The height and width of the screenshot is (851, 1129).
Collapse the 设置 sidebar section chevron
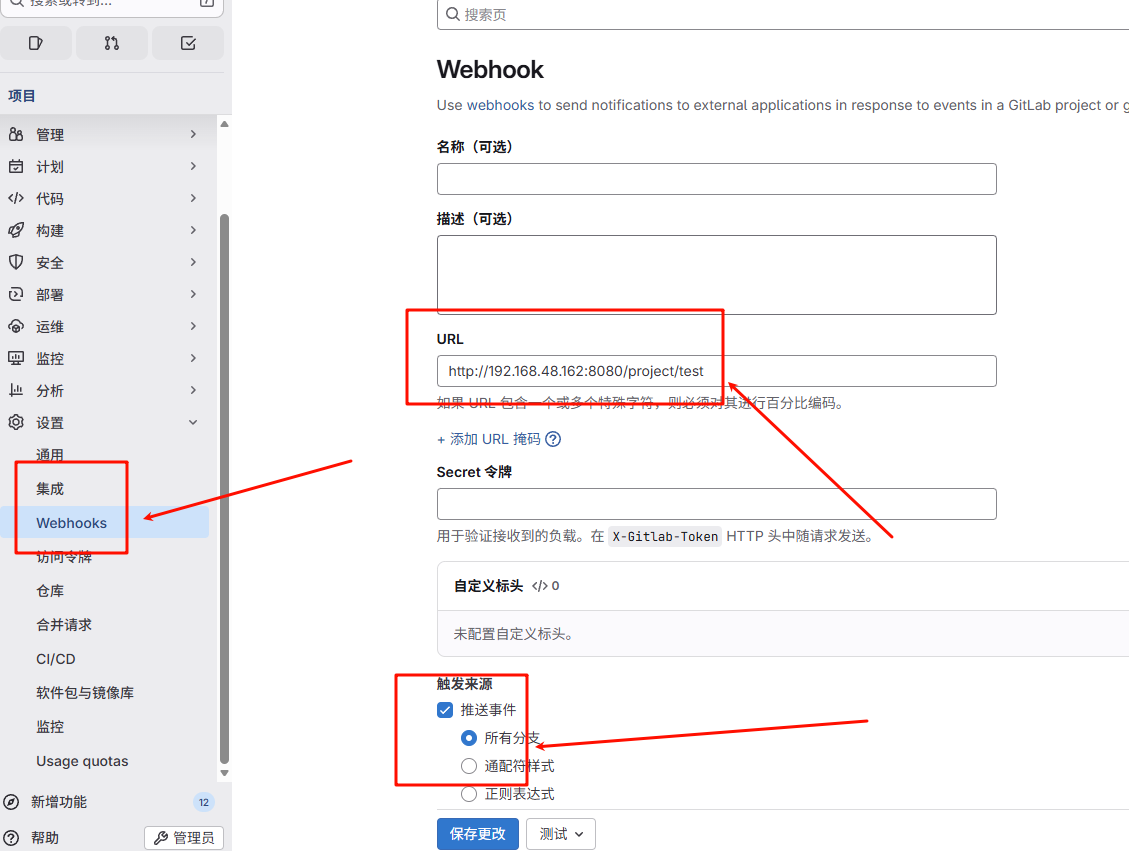point(193,422)
